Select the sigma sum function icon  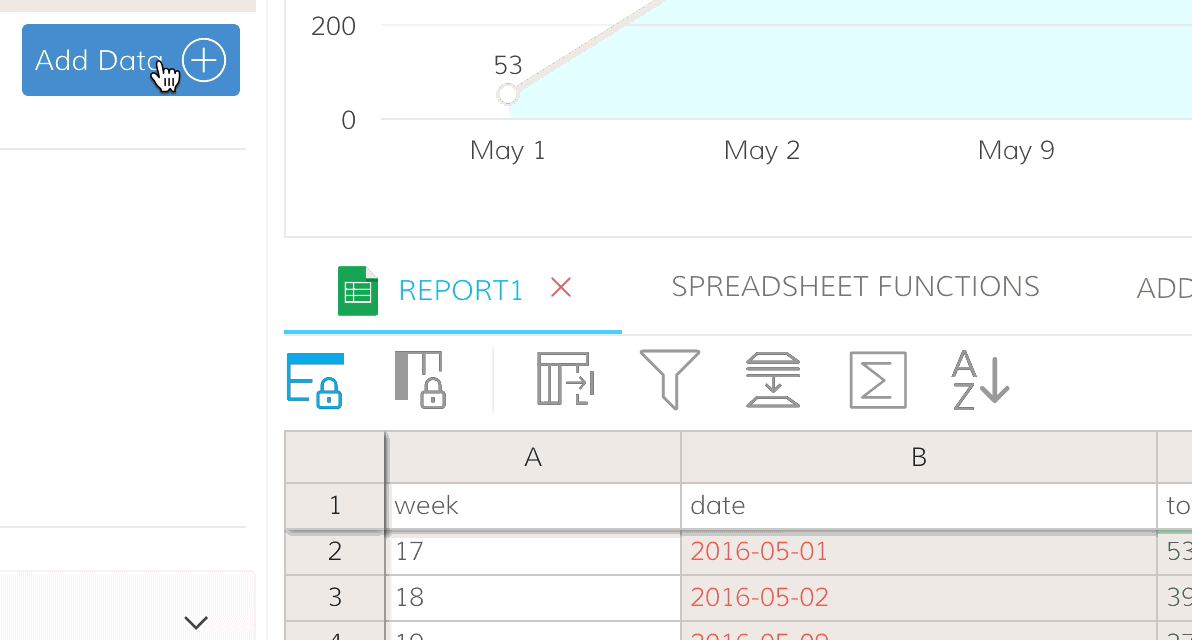point(877,380)
